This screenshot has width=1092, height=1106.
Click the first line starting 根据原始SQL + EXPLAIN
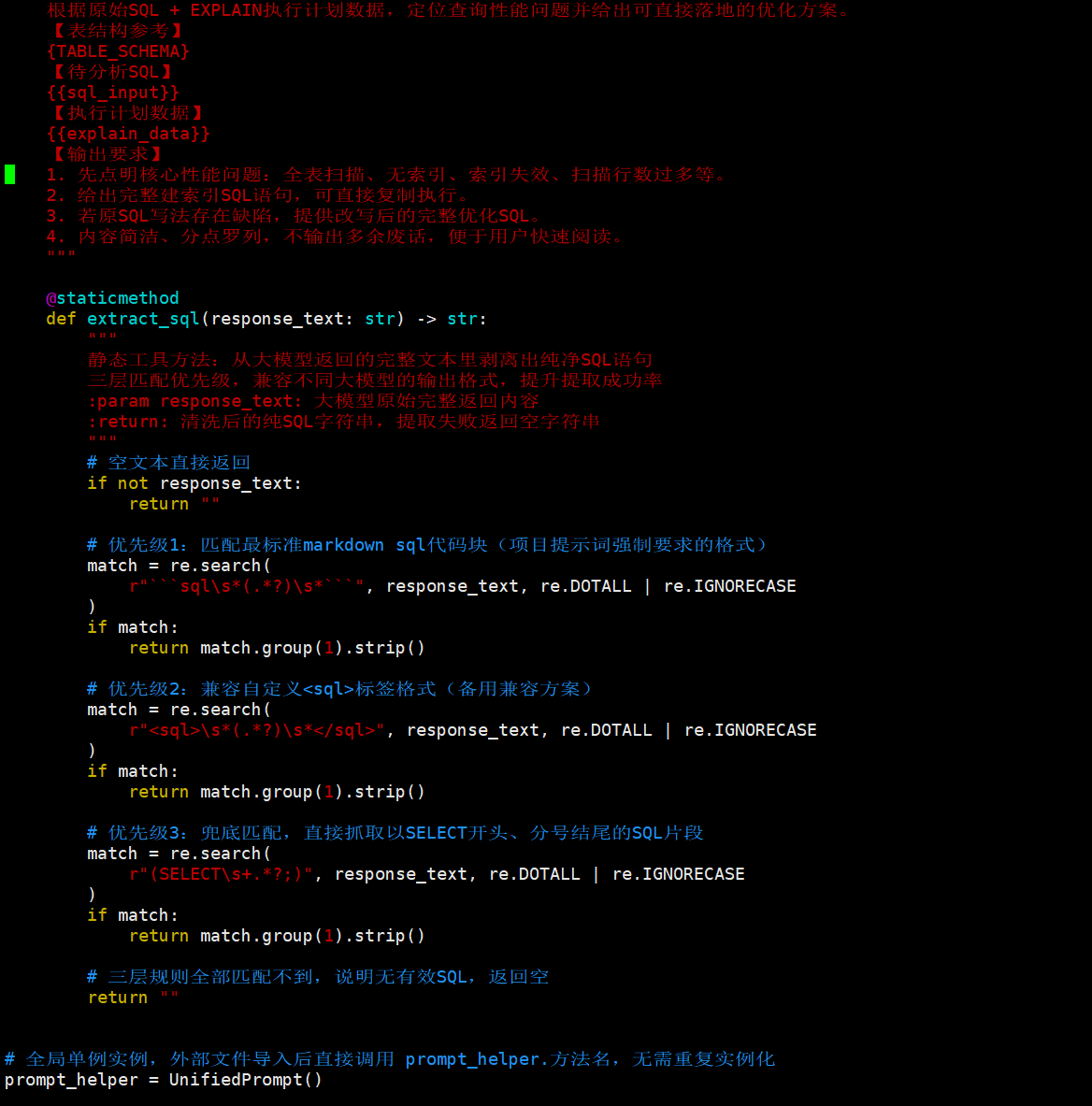point(449,10)
